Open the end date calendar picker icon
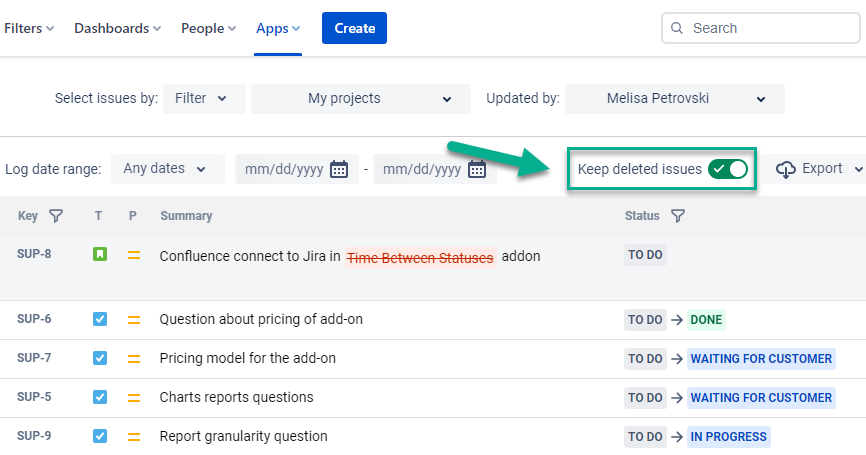This screenshot has height=455, width=866. [477, 169]
